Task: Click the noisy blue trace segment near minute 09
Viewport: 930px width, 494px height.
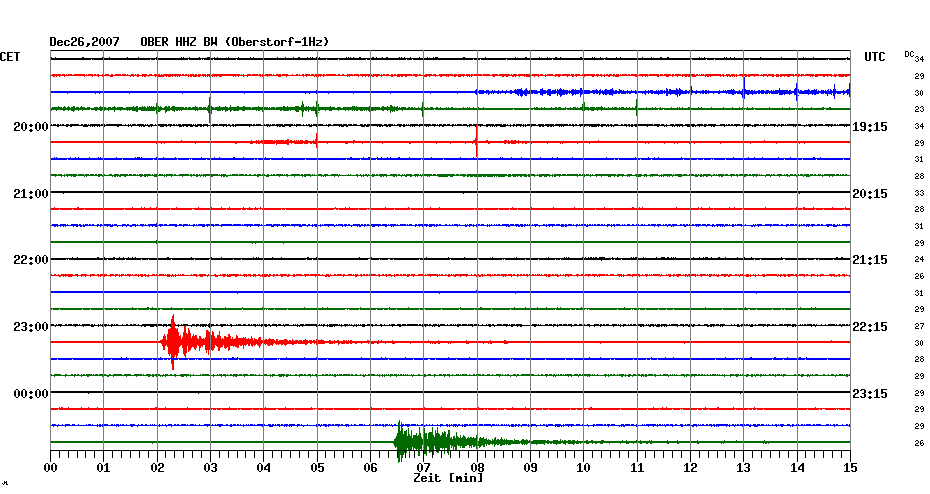Action: (x=552, y=92)
